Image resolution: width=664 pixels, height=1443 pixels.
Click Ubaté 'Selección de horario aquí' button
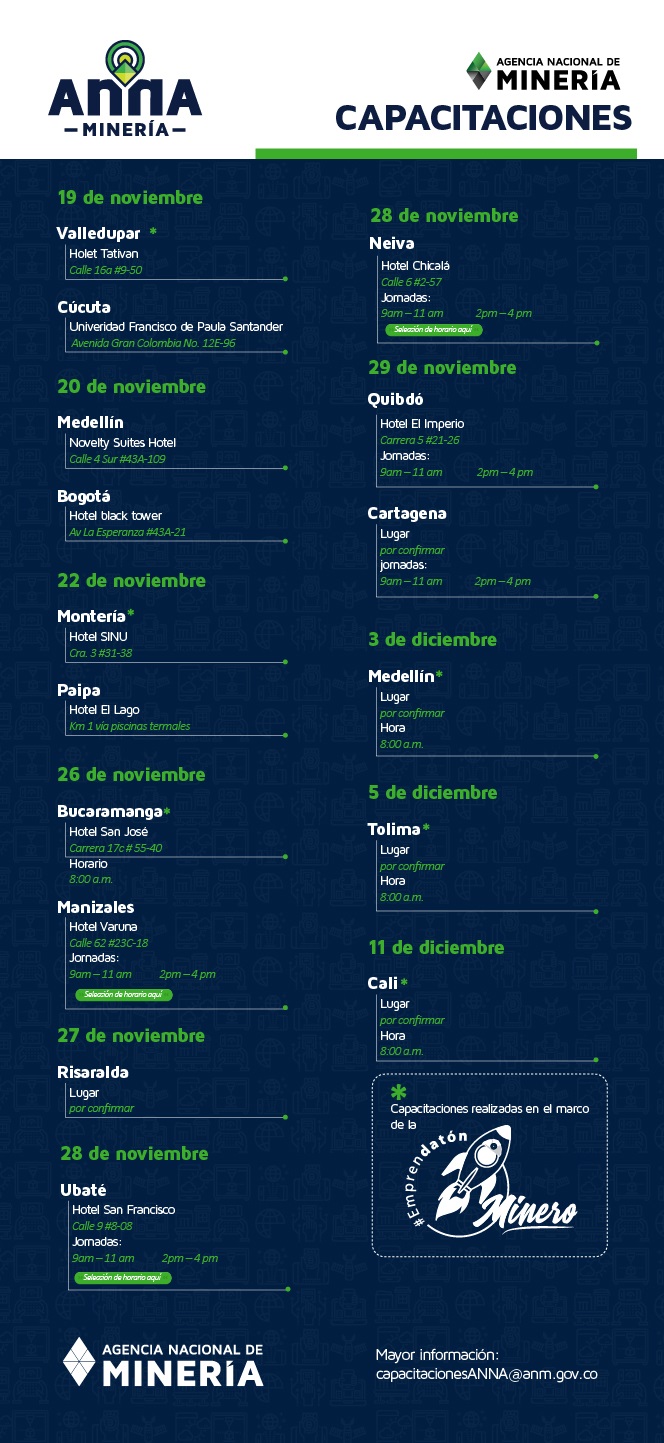tap(123, 1278)
